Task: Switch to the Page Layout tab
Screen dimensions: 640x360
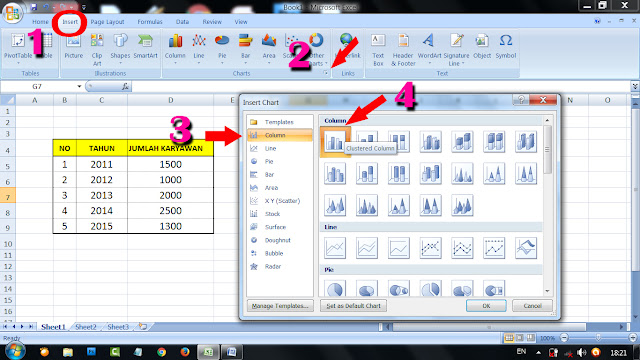Action: pyautogui.click(x=107, y=22)
